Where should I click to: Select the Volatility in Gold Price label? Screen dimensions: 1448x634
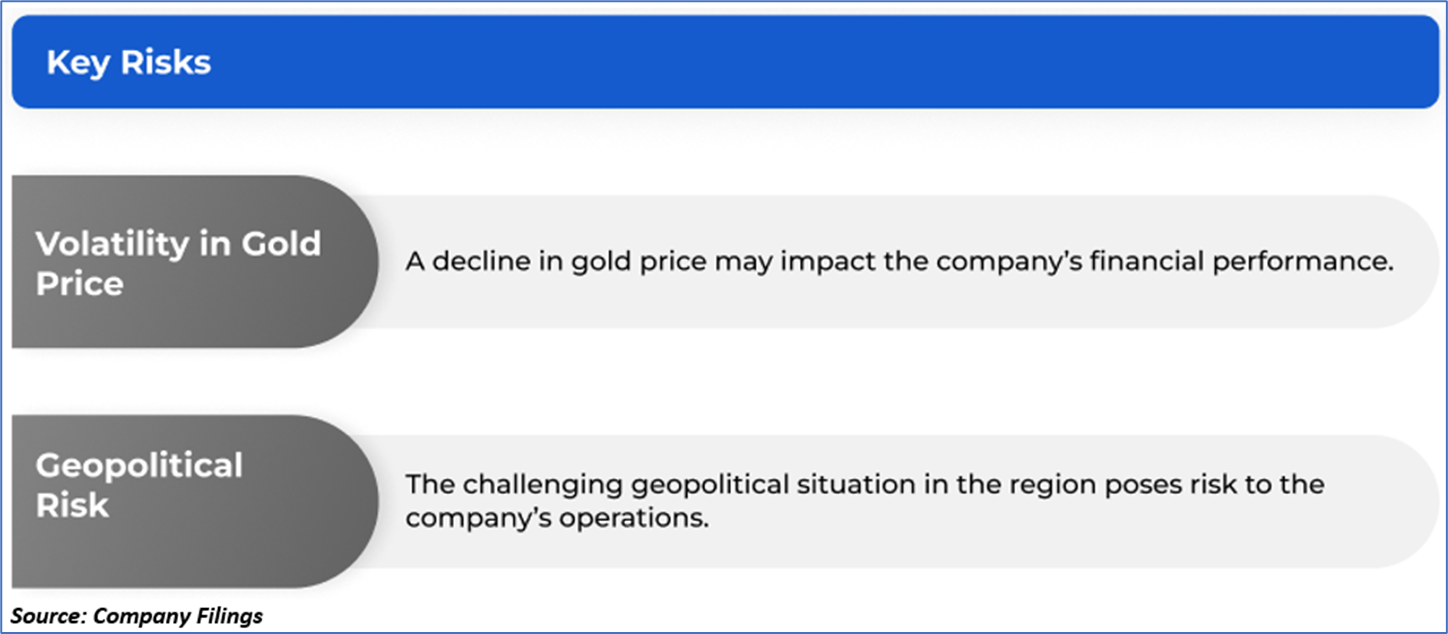(x=178, y=263)
